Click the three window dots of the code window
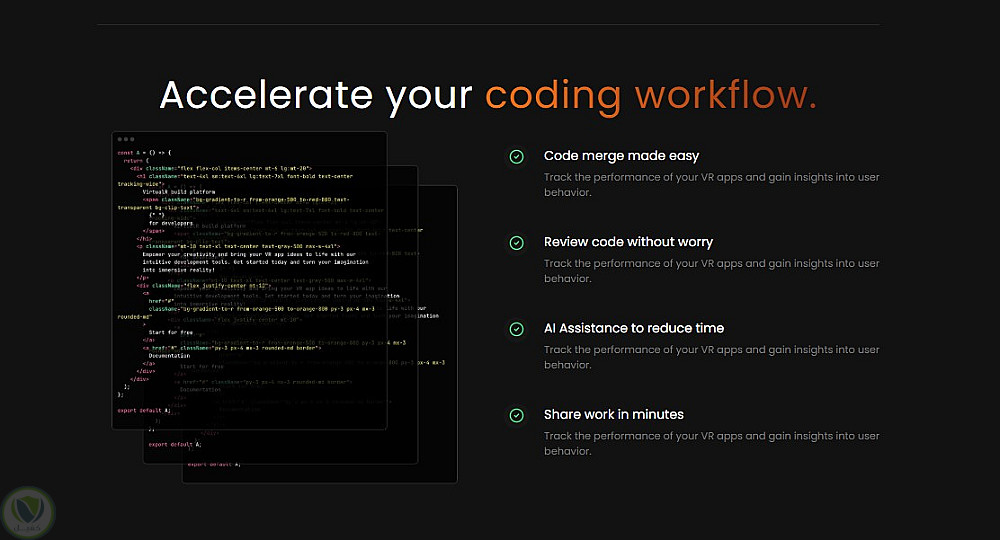Screen dimensions: 1000x540 (126, 139)
